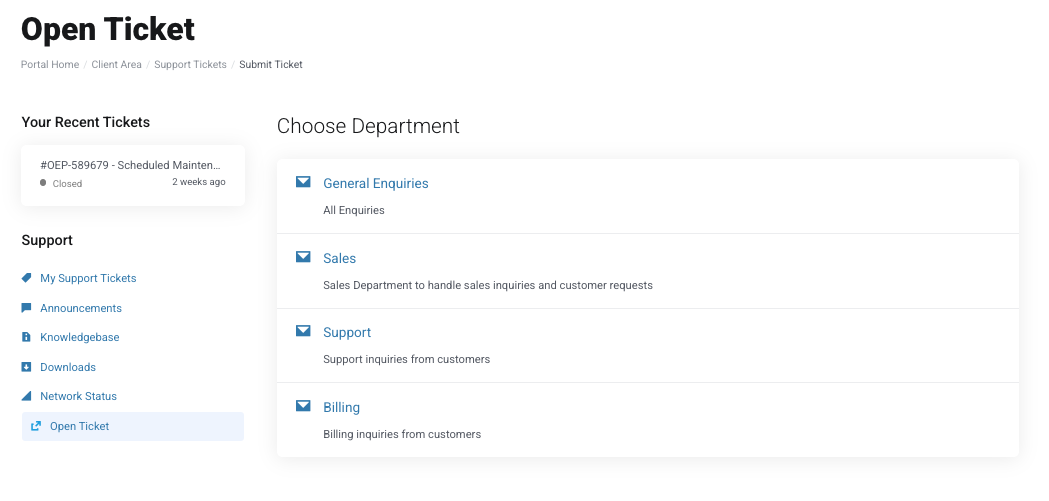Choose the Sales department link
The image size is (1049, 501).
point(339,258)
